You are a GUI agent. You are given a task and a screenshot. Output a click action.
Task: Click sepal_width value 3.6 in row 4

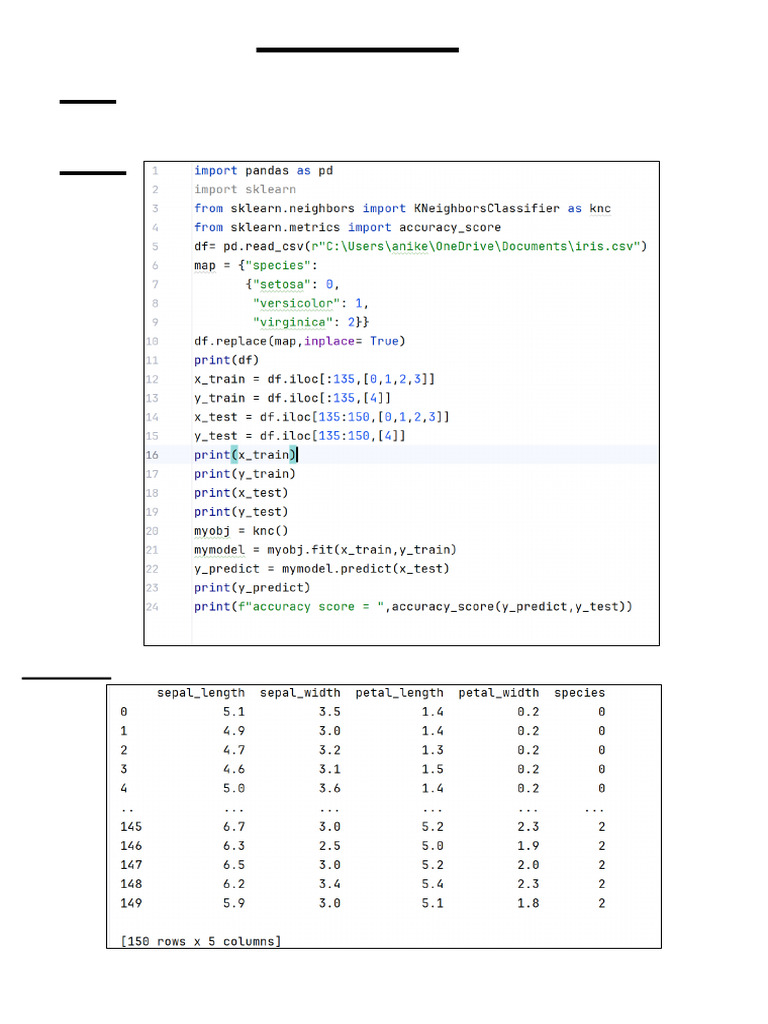coord(330,788)
